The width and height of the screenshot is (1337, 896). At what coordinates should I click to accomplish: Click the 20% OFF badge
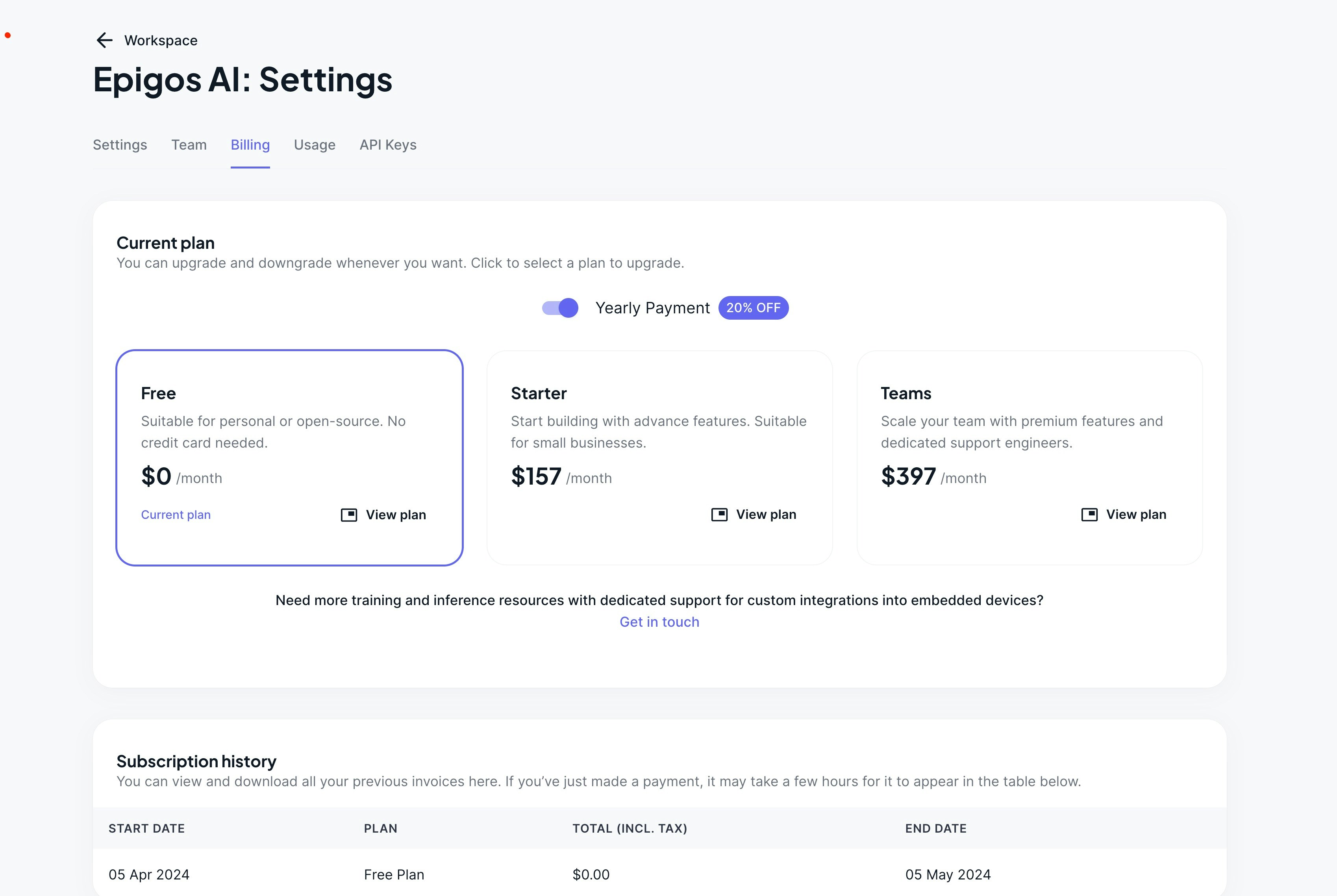click(x=753, y=307)
